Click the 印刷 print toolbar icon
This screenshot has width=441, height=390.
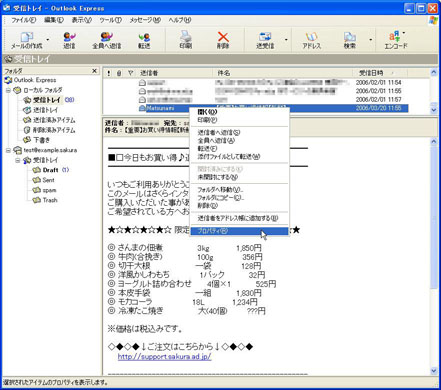186,40
